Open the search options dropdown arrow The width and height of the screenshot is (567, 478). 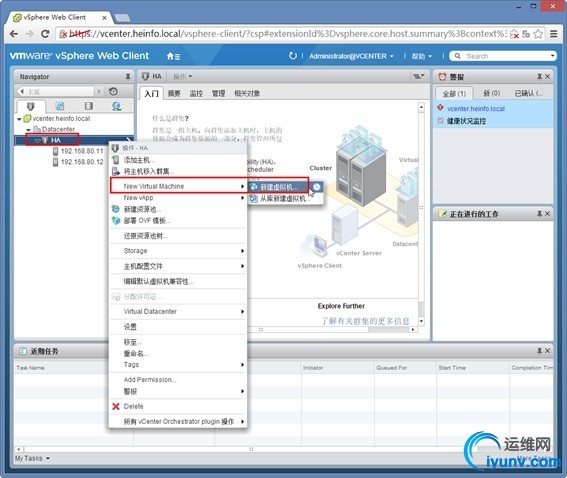pyautogui.click(x=552, y=56)
